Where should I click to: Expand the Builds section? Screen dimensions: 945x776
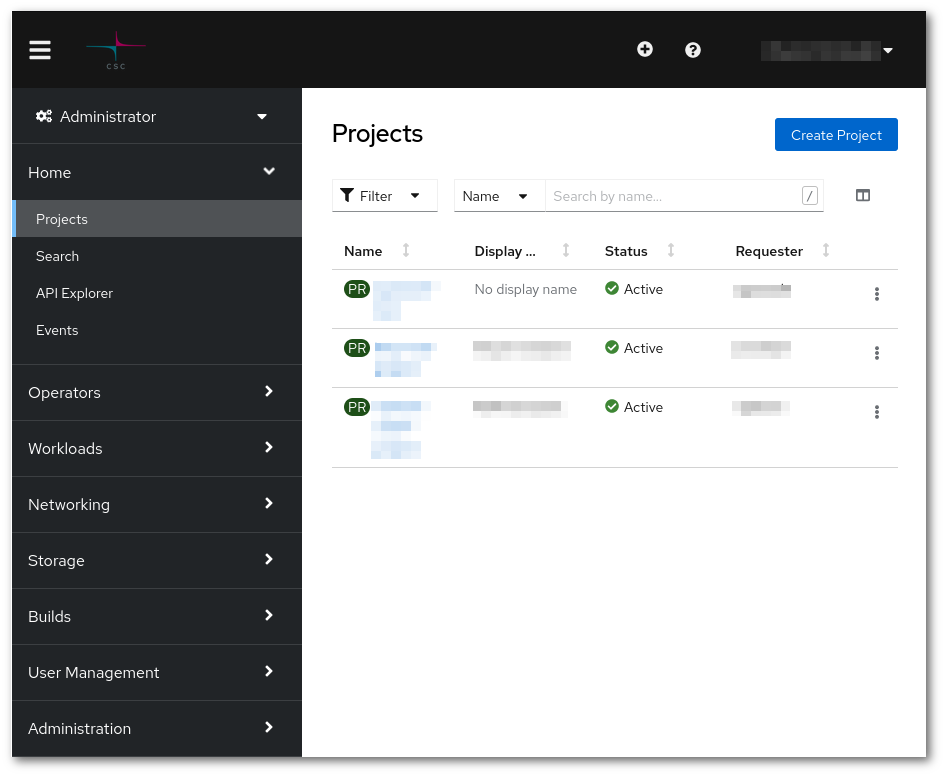tap(157, 616)
